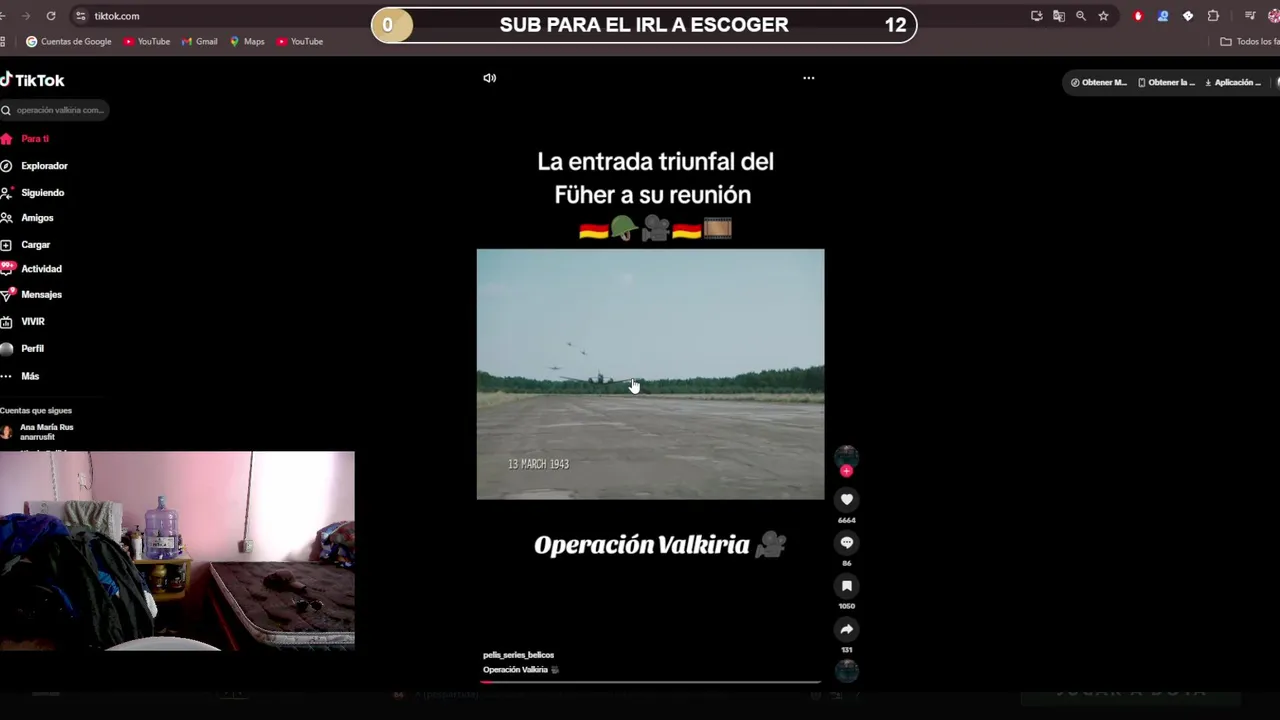Bookmark this page with the star

point(1103,16)
